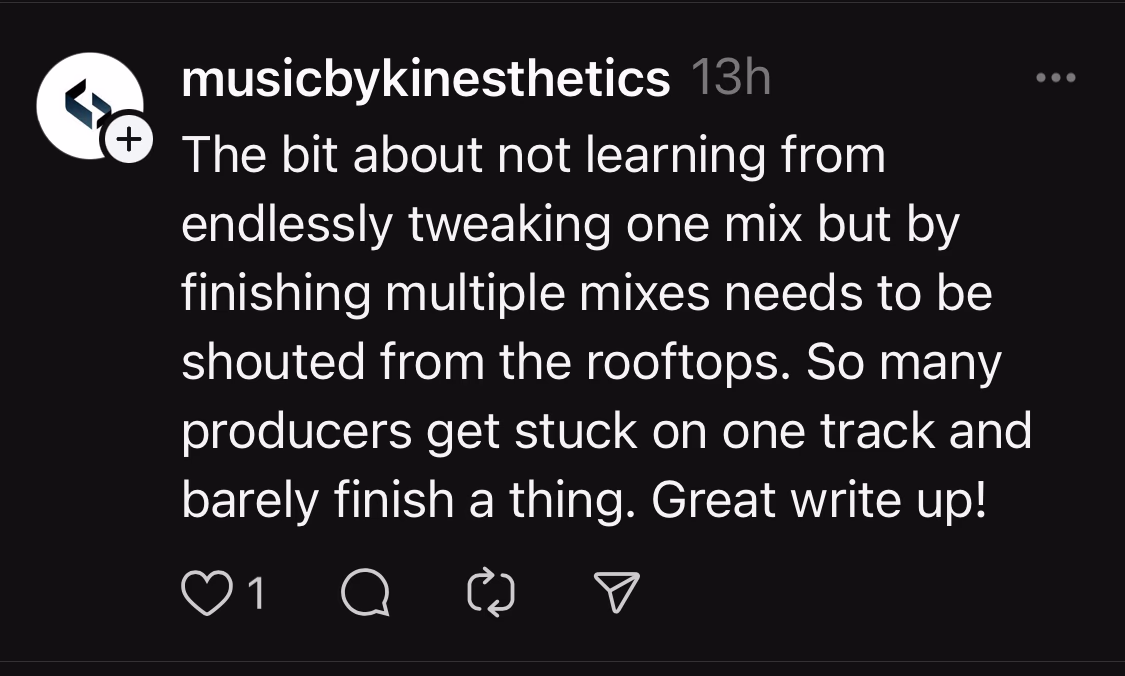Visit the musicbykinesthetics username link
Viewport: 1125px width, 676px height.
point(426,78)
